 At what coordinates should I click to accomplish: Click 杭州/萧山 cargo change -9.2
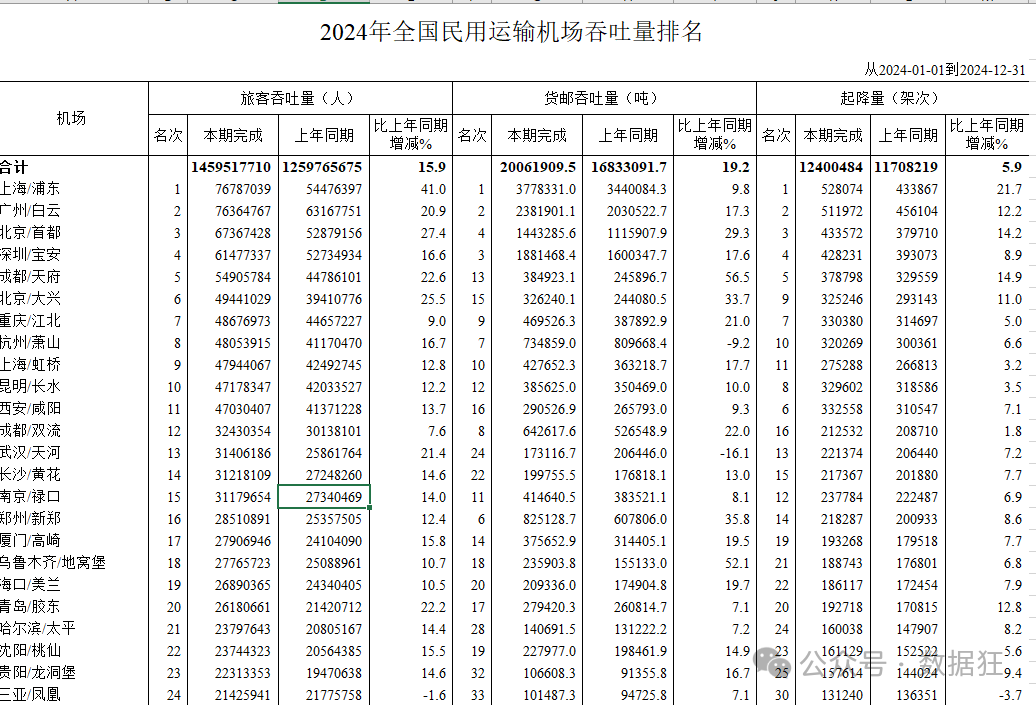737,343
